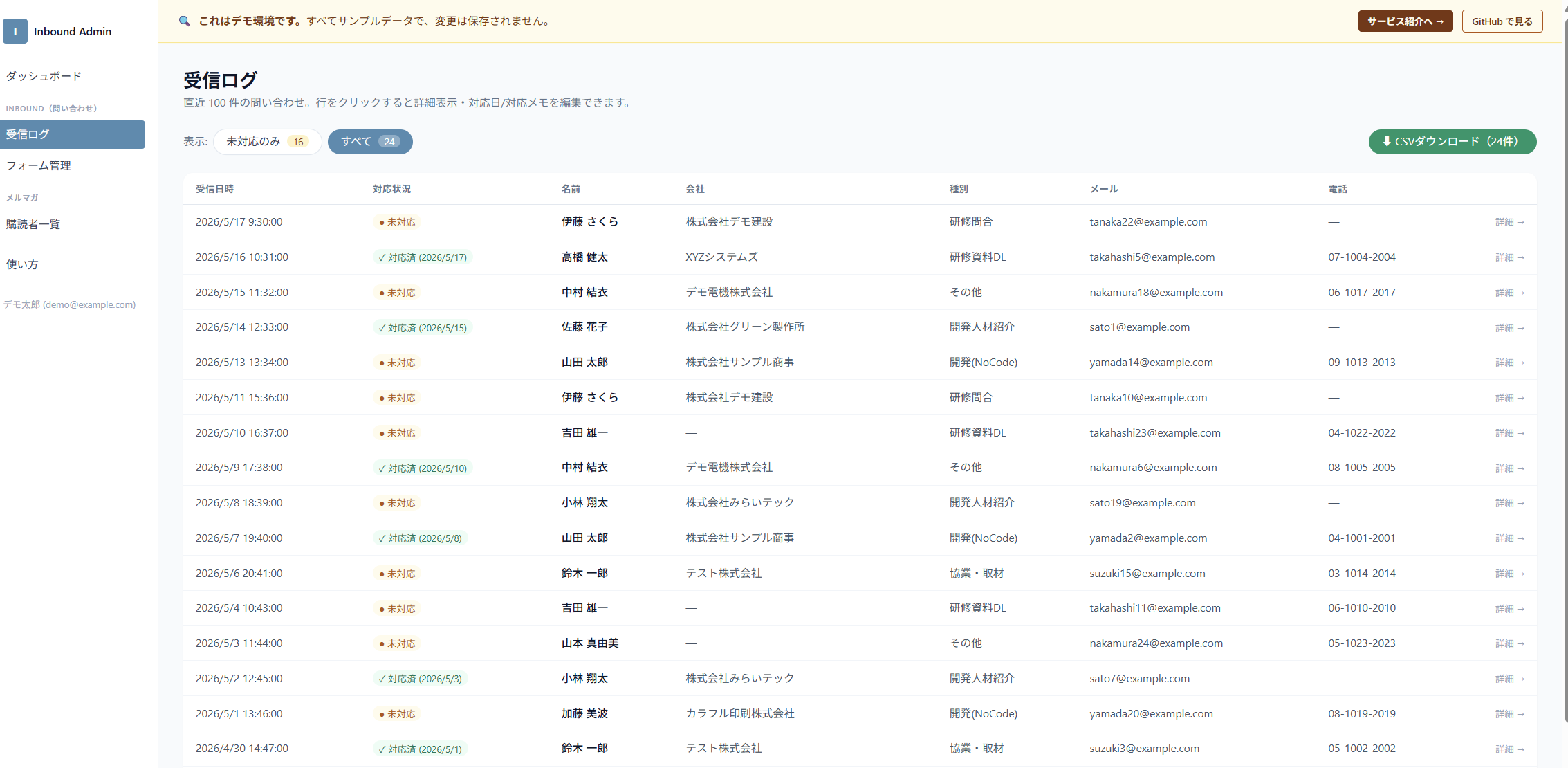Open フォーム管理 in the sidebar

[x=39, y=165]
